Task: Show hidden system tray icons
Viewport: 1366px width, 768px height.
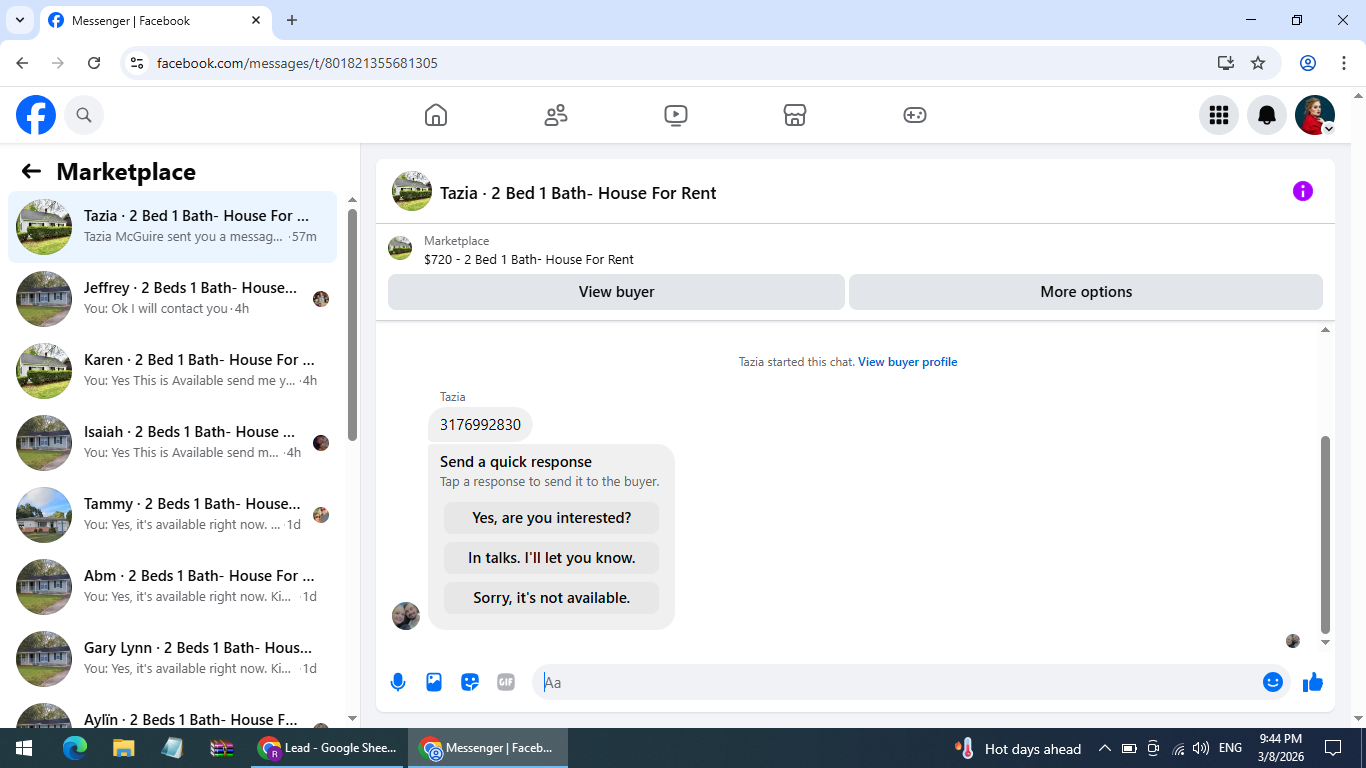Action: (1105, 748)
